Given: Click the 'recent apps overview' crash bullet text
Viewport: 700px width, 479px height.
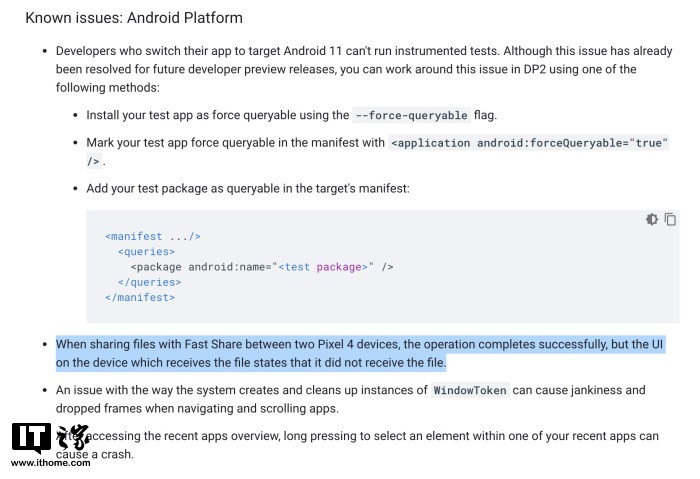Looking at the screenshot, I should tap(357, 445).
